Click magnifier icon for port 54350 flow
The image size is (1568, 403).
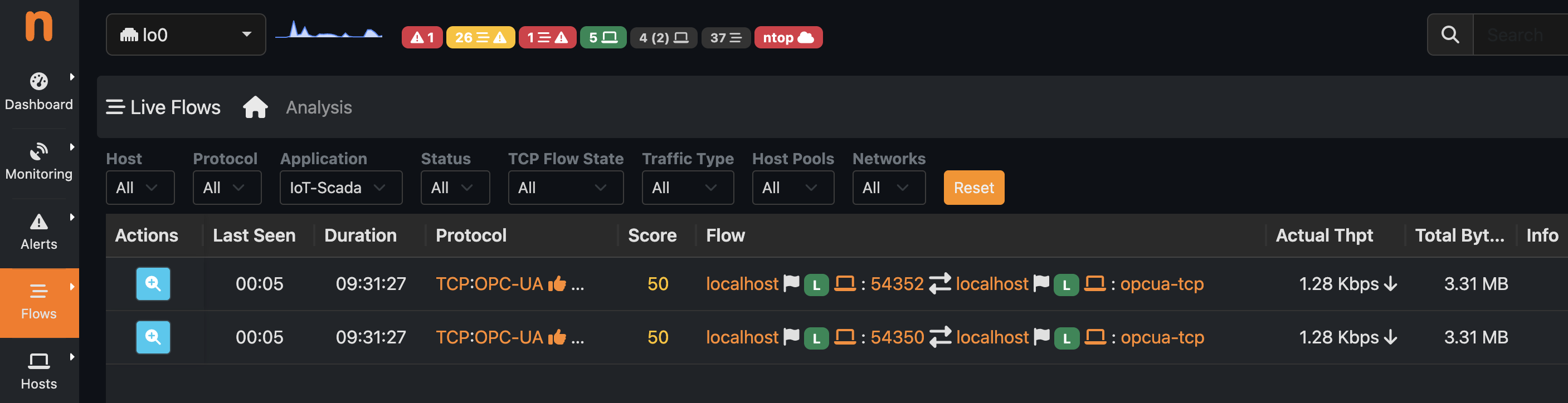pos(153,337)
